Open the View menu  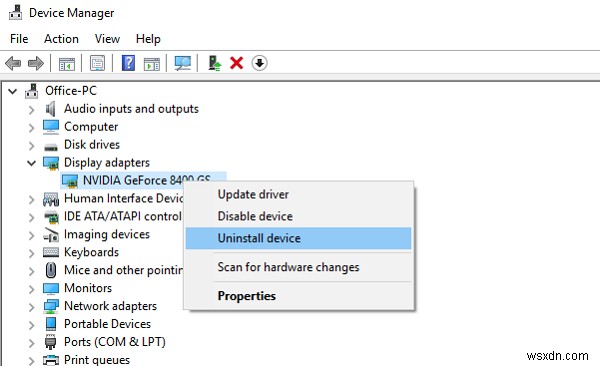pos(108,39)
